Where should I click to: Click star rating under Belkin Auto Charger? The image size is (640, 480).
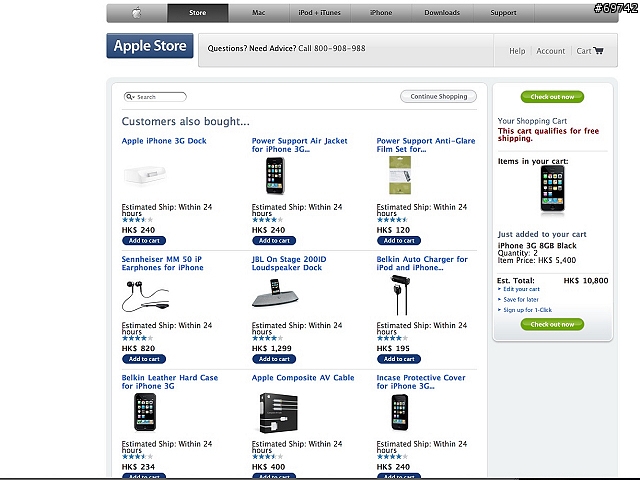tap(392, 338)
